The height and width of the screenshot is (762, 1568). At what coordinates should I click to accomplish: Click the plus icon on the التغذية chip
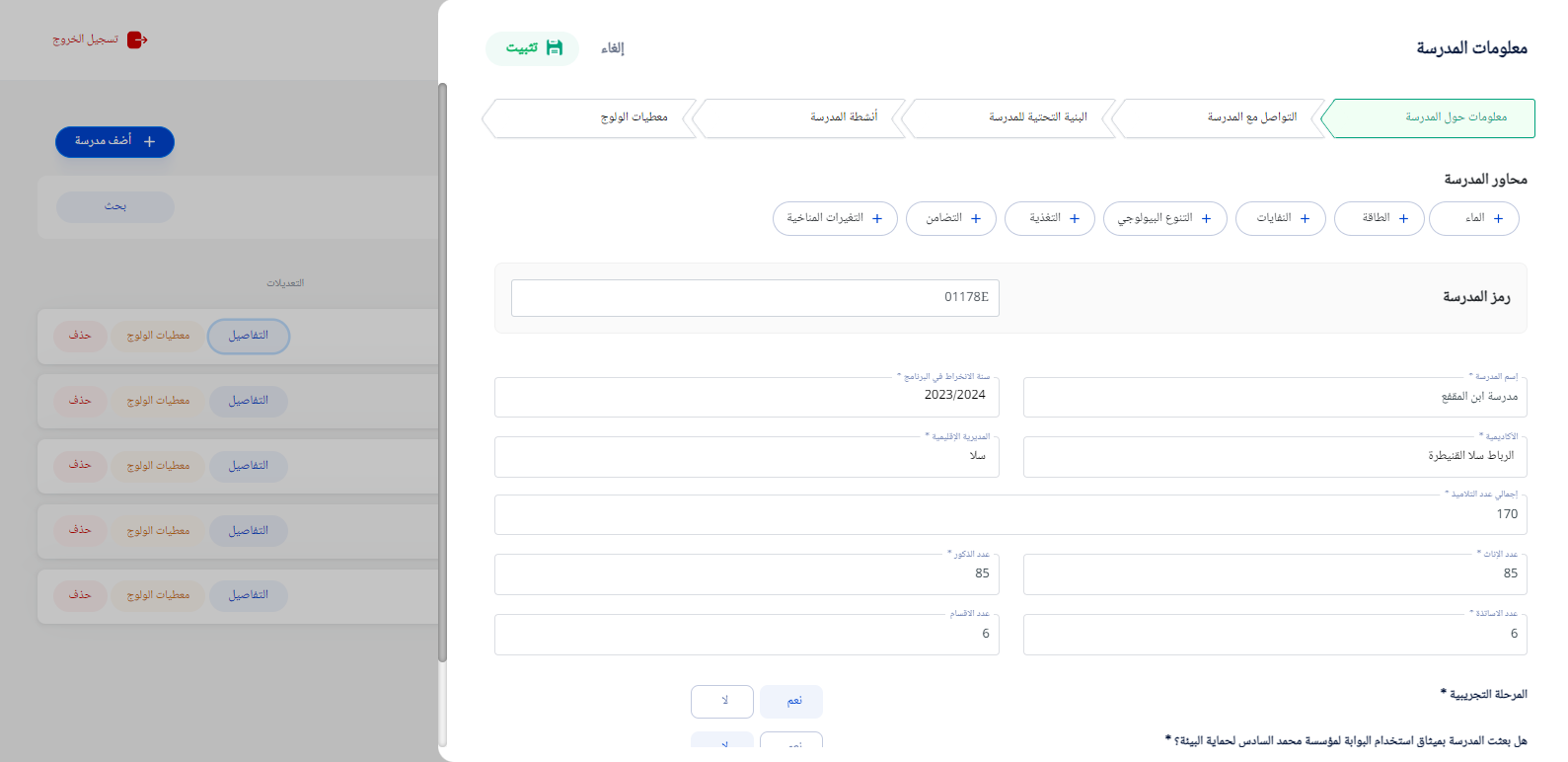[1075, 219]
